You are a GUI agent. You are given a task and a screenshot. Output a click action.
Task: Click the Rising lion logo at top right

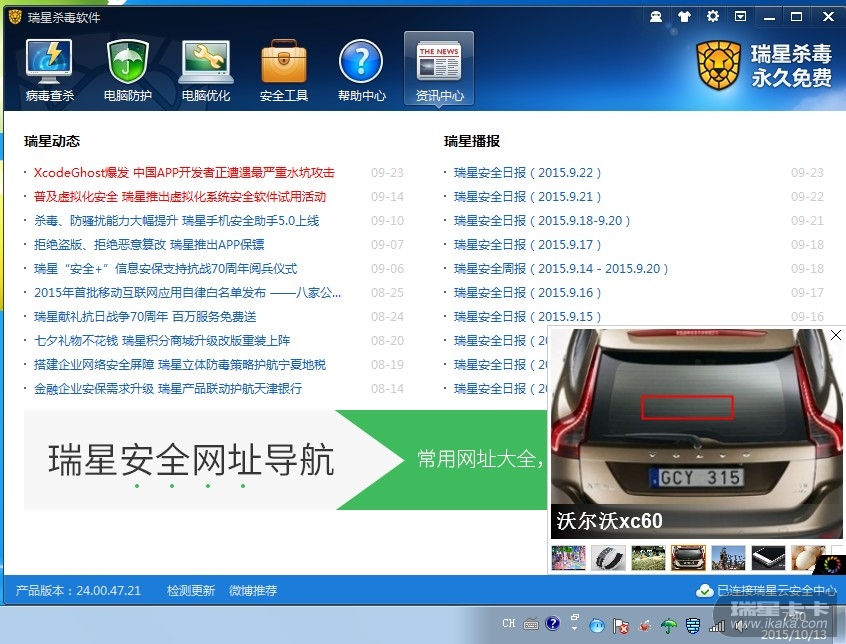718,65
